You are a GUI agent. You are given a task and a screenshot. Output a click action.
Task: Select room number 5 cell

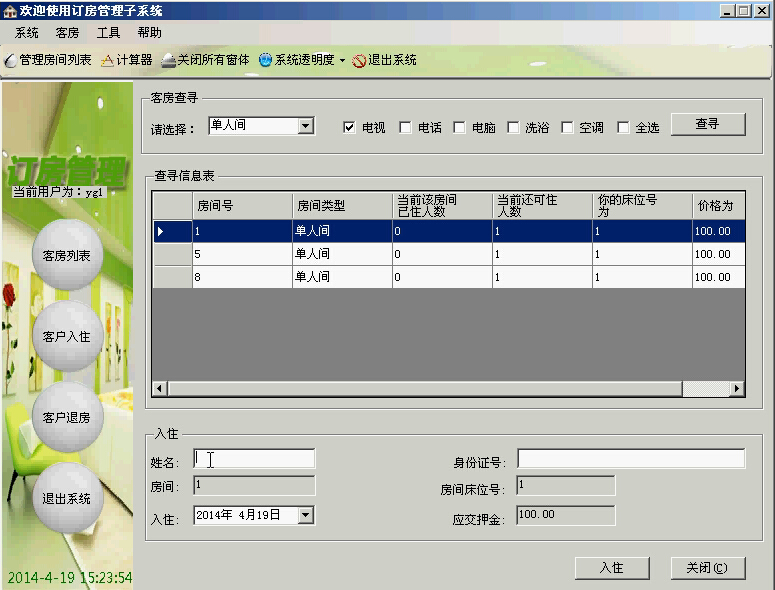click(242, 254)
